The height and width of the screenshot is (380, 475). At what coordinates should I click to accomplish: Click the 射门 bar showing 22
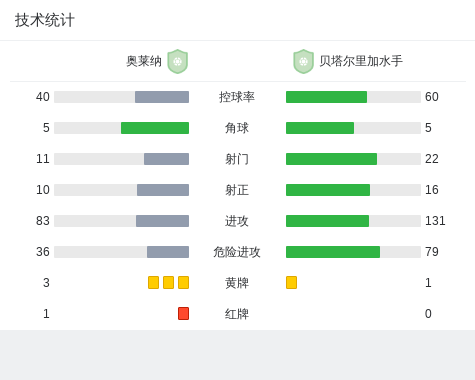pyautogui.click(x=353, y=159)
